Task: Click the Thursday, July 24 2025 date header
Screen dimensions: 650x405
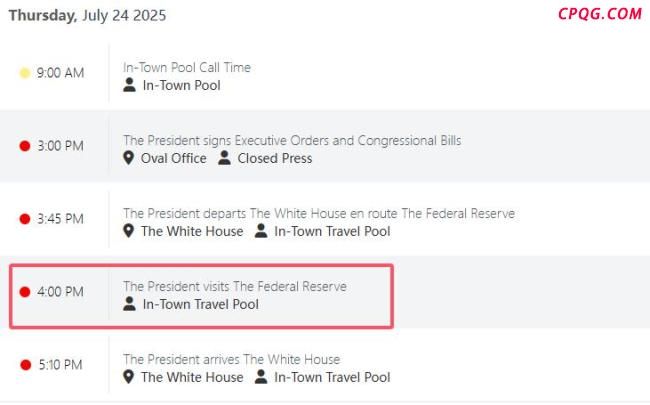Action: (87, 15)
